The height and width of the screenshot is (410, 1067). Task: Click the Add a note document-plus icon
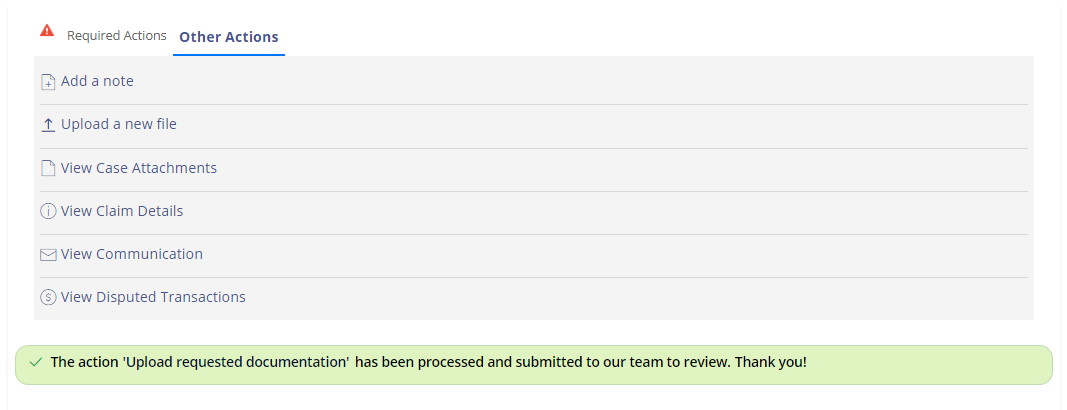tap(48, 82)
